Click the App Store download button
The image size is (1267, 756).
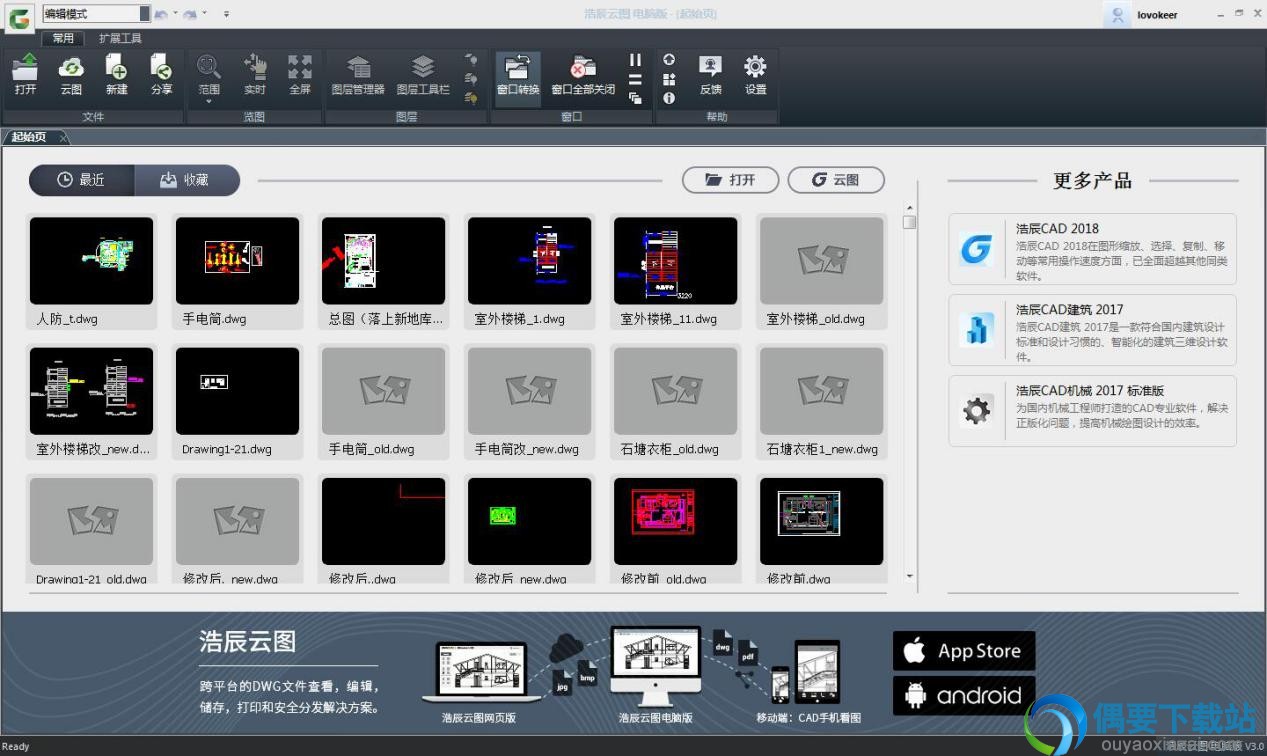point(964,651)
